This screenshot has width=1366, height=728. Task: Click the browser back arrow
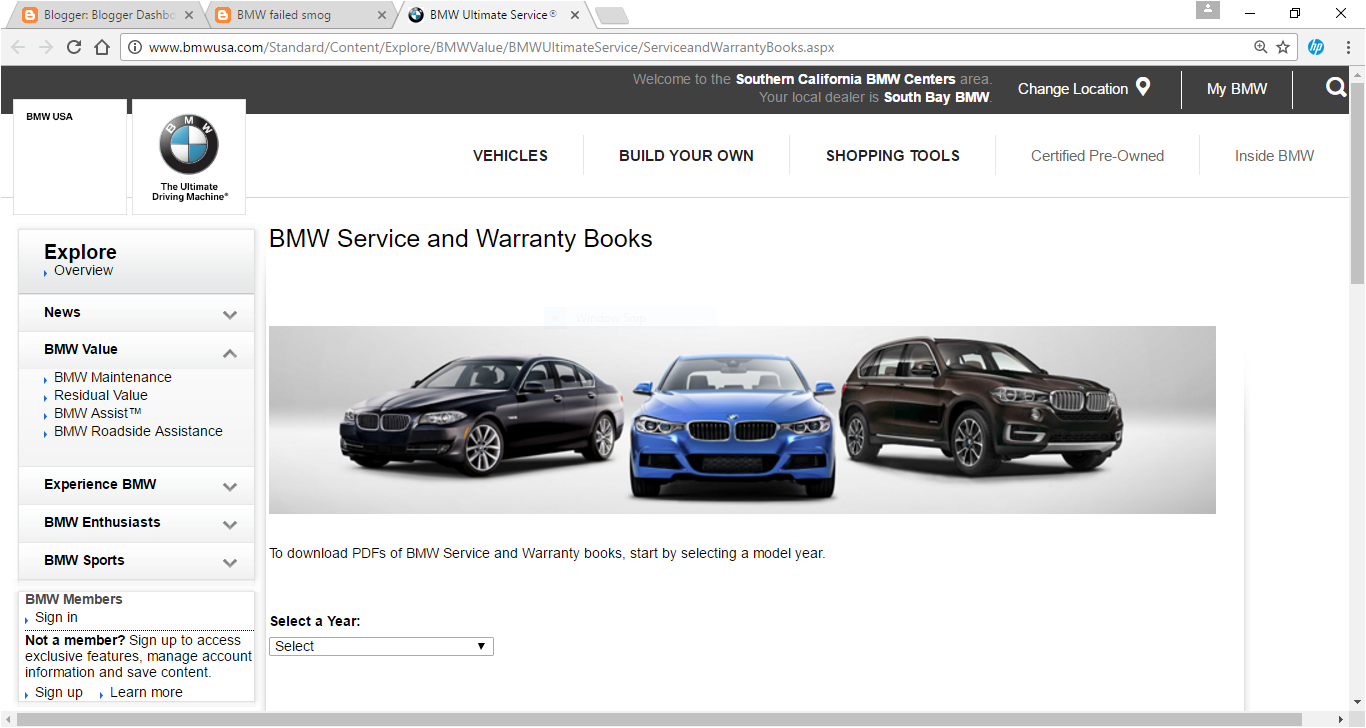pyautogui.click(x=18, y=47)
